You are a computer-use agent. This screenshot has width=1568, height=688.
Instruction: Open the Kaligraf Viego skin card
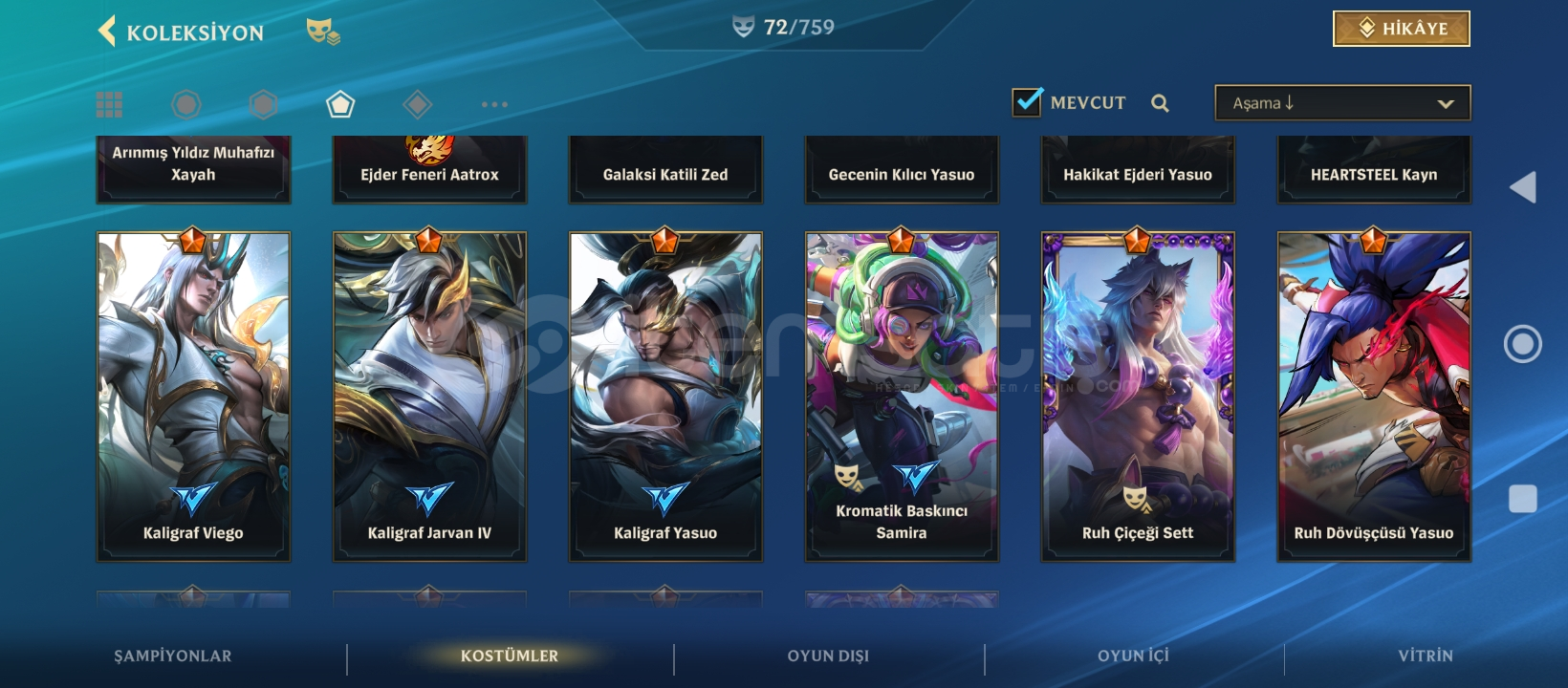pos(193,397)
